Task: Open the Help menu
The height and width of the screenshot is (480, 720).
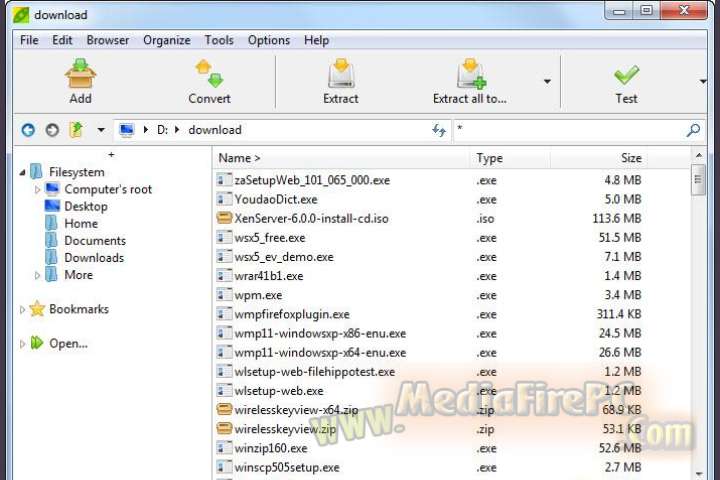Action: coord(316,40)
